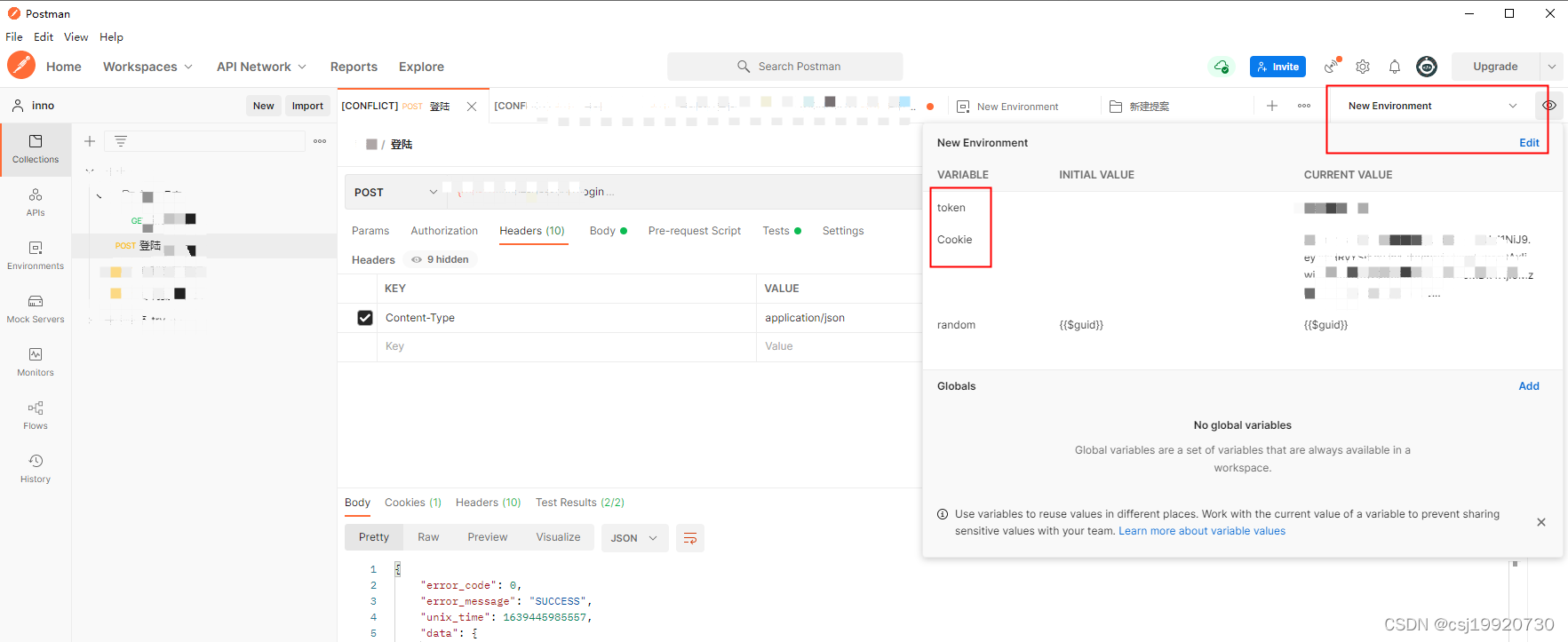Image resolution: width=1568 pixels, height=642 pixels.
Task: Open the response Cookies (1) tab
Action: click(x=413, y=503)
